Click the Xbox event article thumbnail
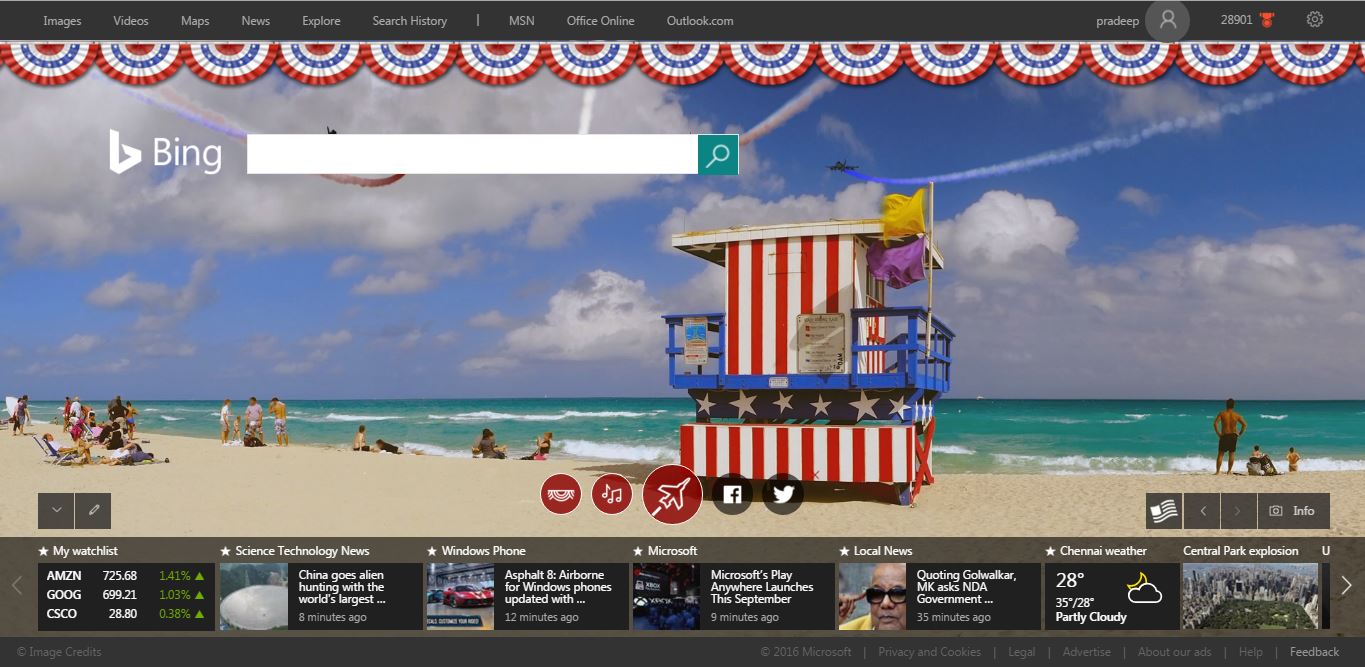The image size is (1365, 667). pyautogui.click(x=666, y=597)
